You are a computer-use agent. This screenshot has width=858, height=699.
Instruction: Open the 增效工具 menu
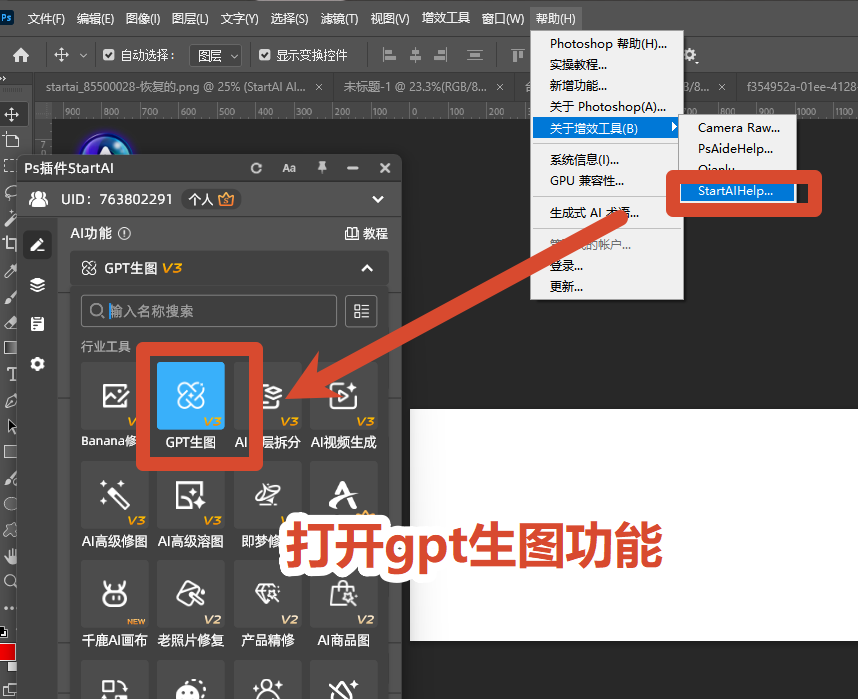pos(445,18)
